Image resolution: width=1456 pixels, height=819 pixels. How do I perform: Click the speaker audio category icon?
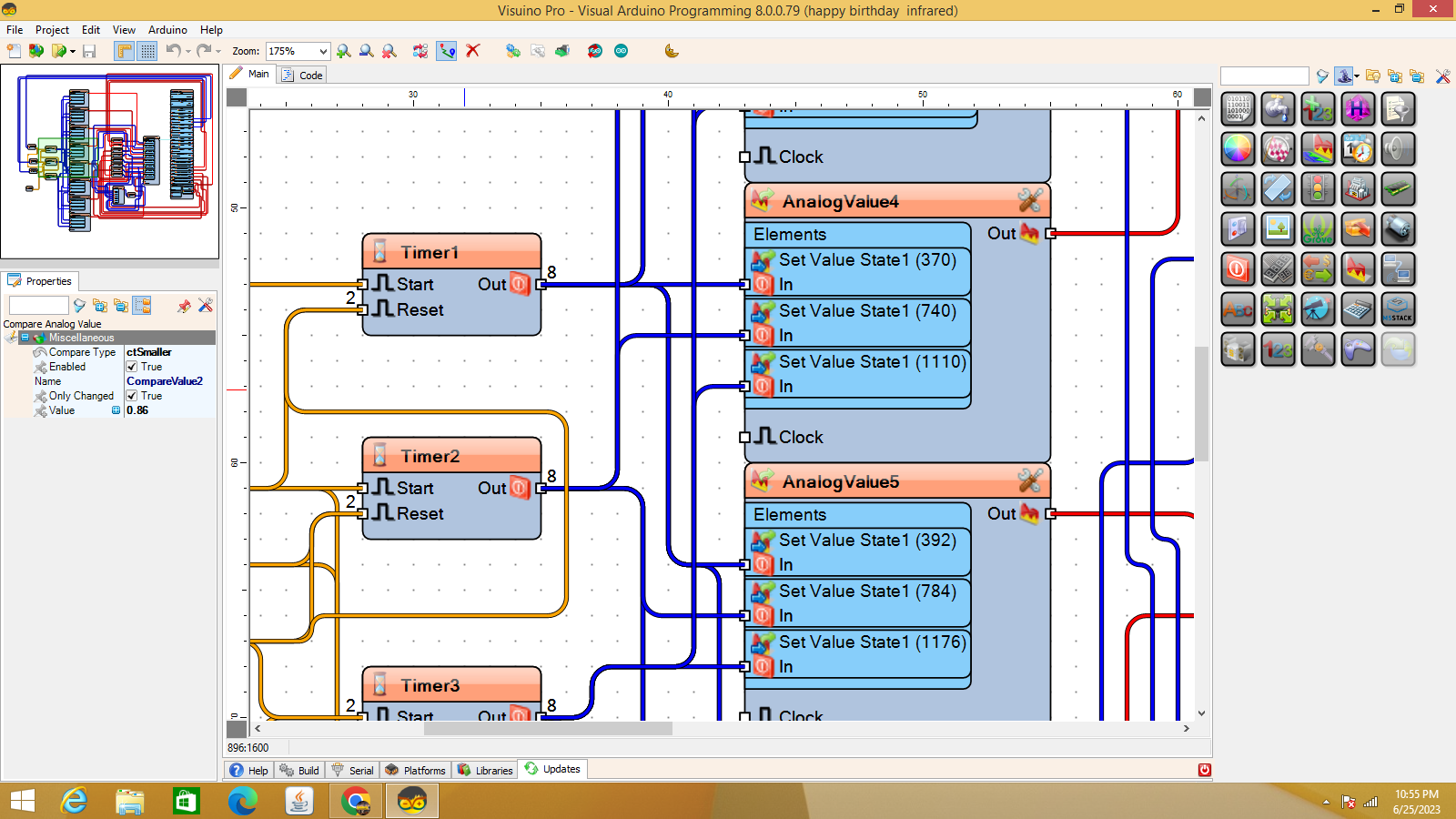pyautogui.click(x=1398, y=149)
